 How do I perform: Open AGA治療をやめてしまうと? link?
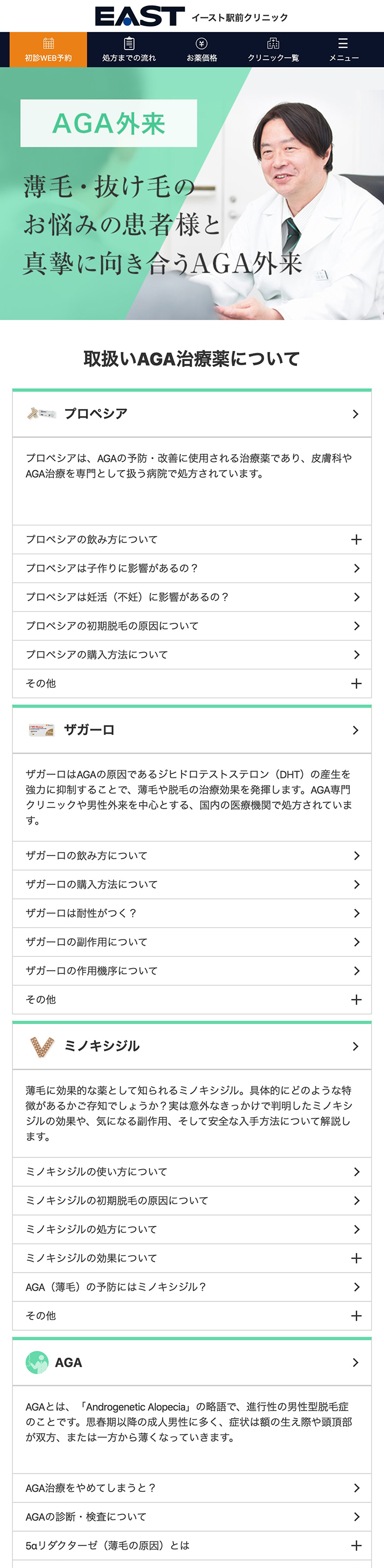tap(191, 1487)
